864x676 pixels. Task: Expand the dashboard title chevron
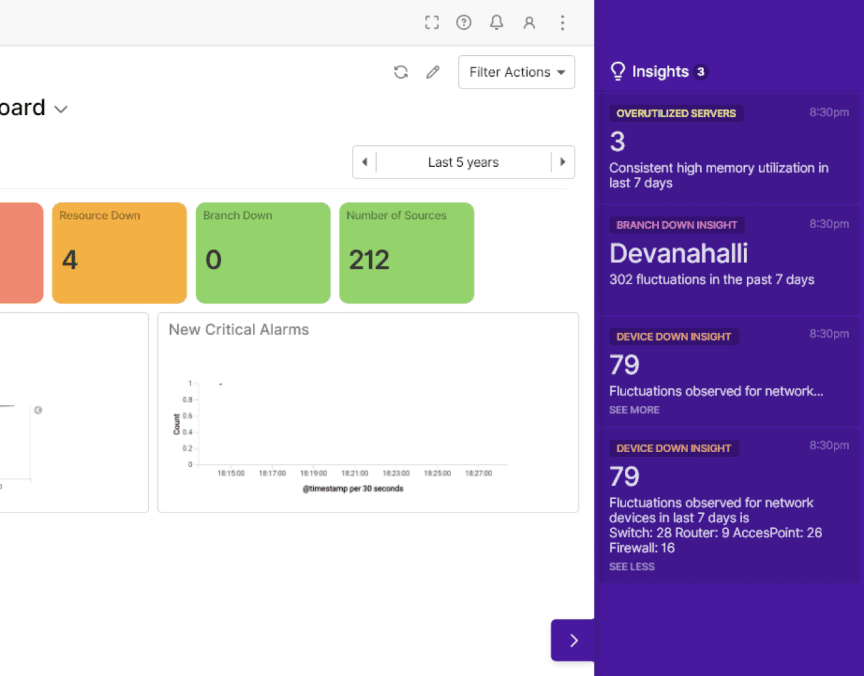pos(61,109)
